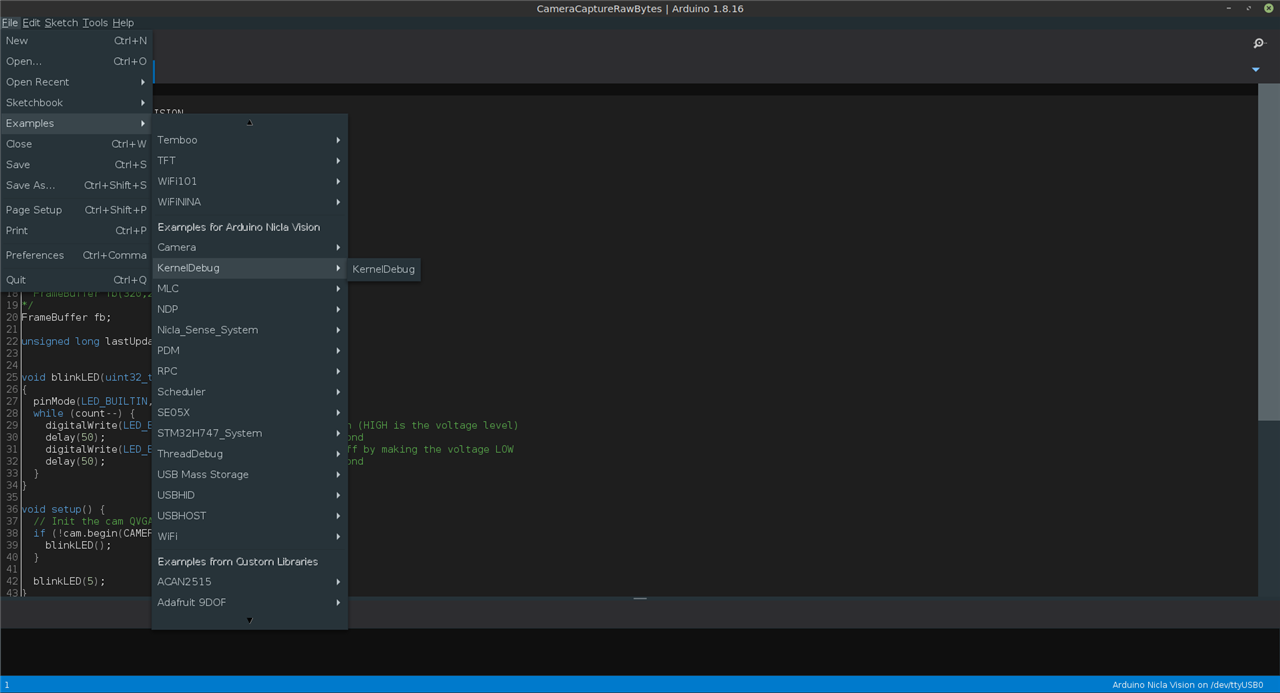Open the File menu

coord(10,22)
